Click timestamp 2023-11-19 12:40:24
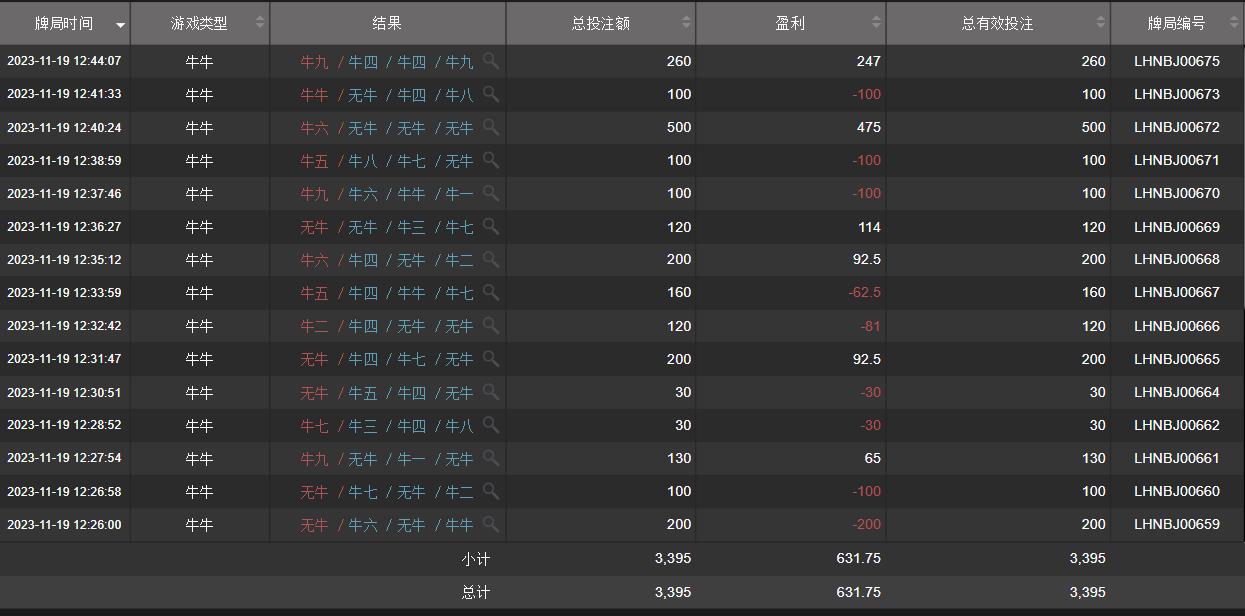 (64, 127)
